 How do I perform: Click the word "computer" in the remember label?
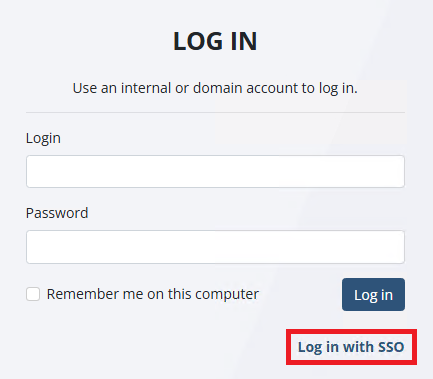point(227,295)
